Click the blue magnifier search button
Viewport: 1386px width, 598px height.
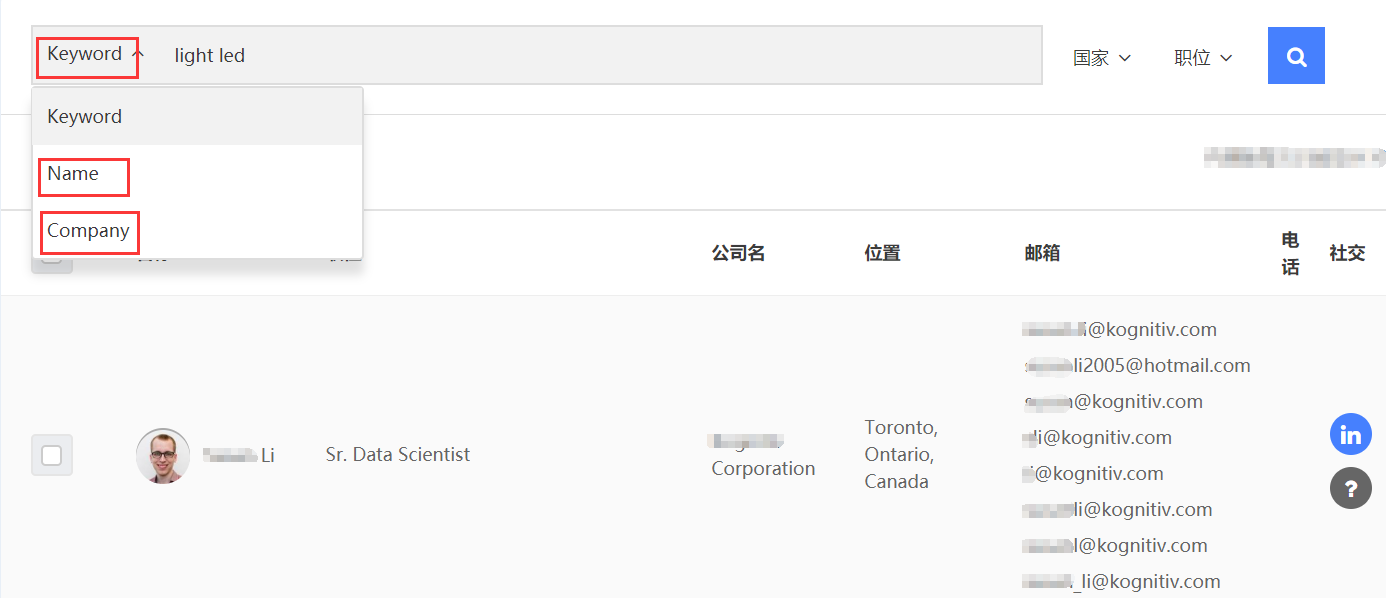click(1296, 56)
